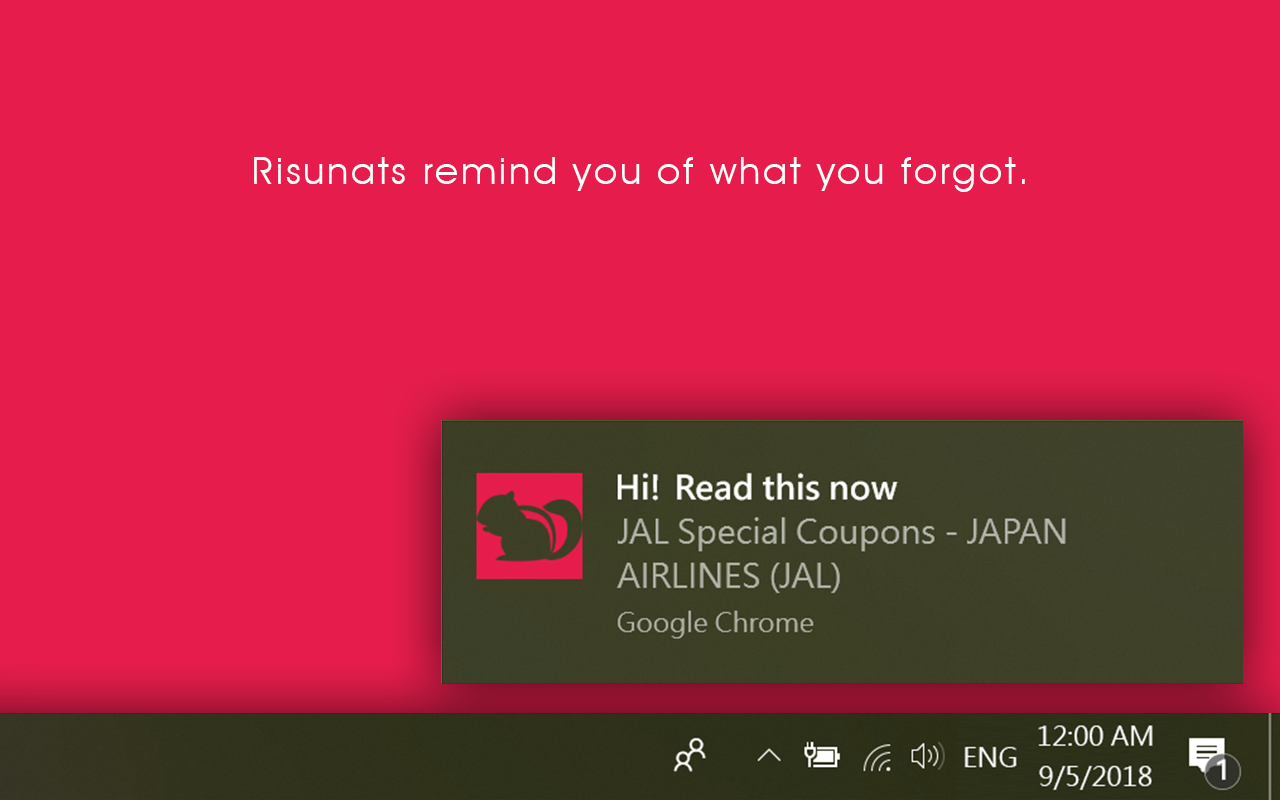Open the clock showing 12:00 AM

pyautogui.click(x=1095, y=756)
